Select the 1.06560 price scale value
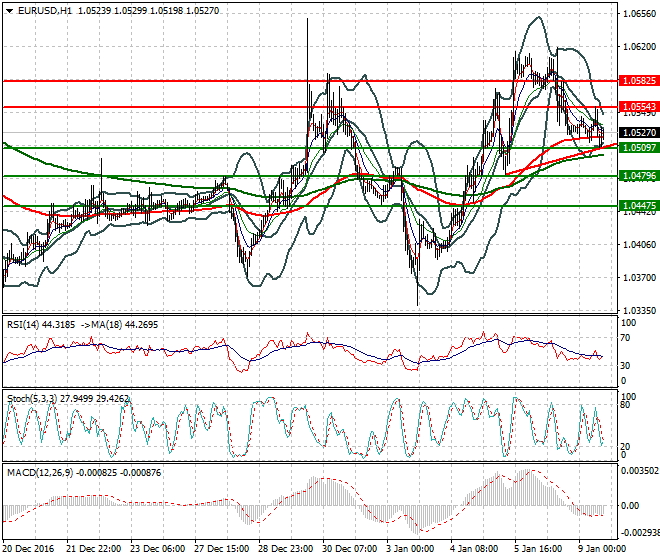Screen dimensions: 660x560 pos(639,14)
